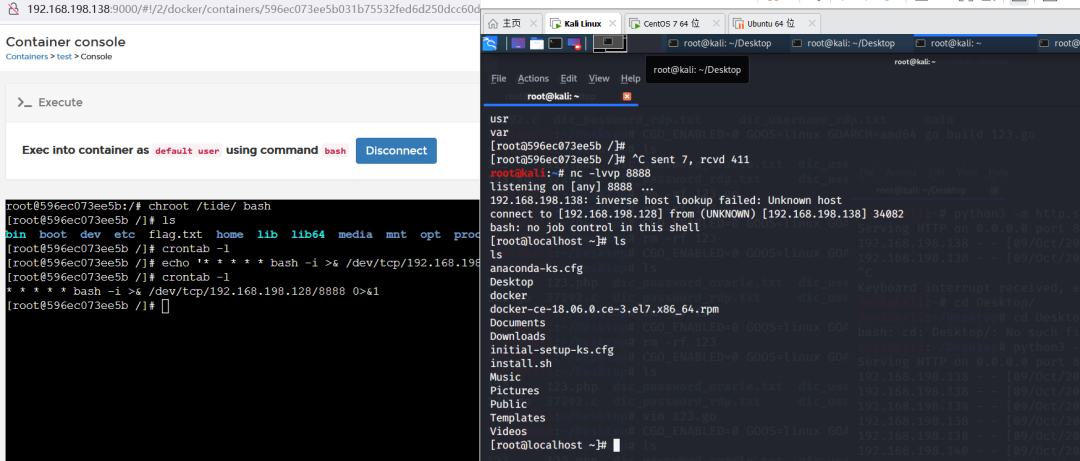The width and height of the screenshot is (1080, 461).
Task: Switch to the Kali Linux VM tab
Action: click(x=583, y=23)
